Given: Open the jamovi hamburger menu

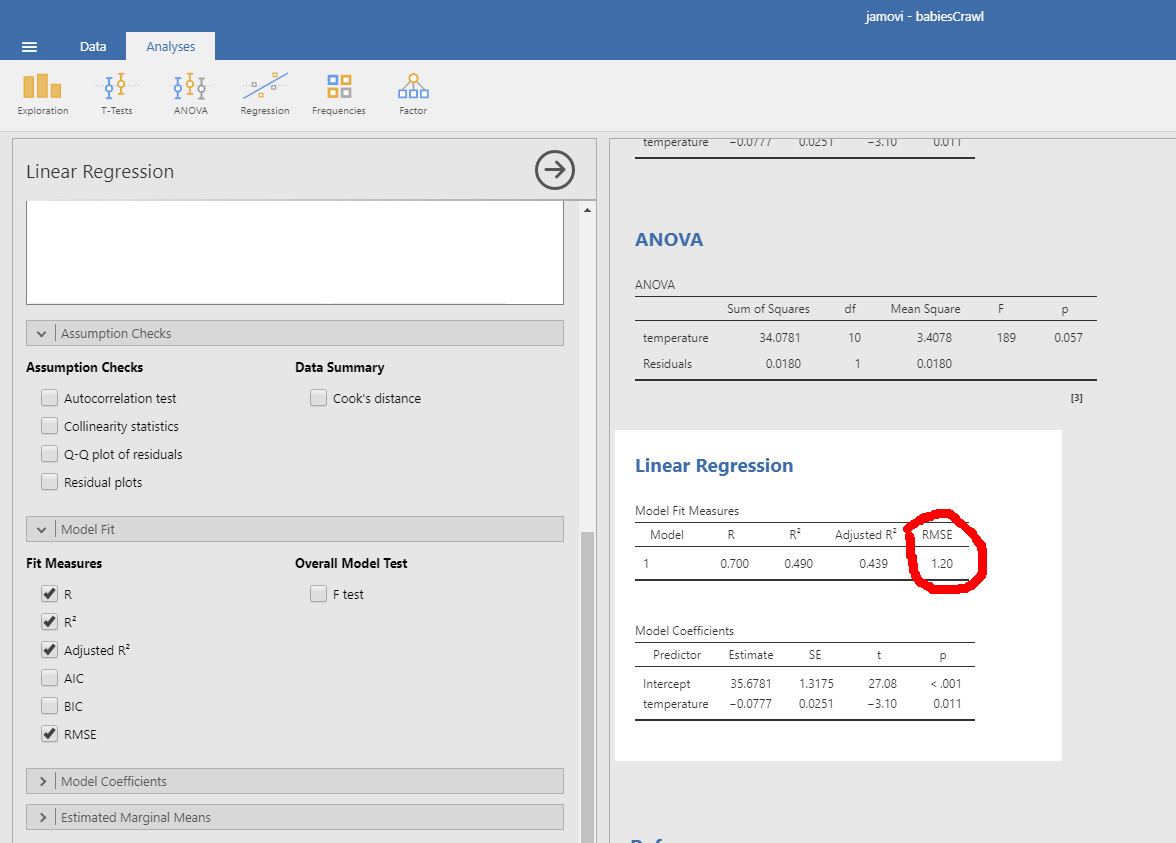Looking at the screenshot, I should coord(29,45).
